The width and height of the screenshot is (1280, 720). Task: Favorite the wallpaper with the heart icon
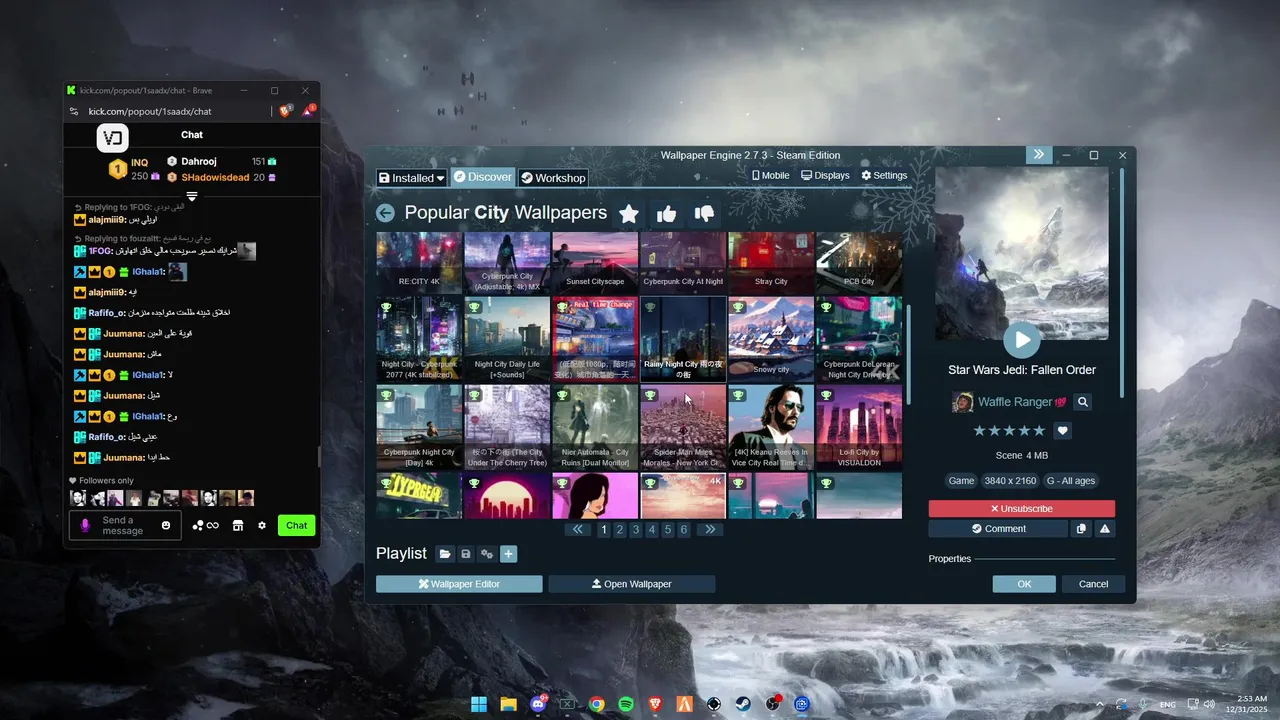(1063, 431)
